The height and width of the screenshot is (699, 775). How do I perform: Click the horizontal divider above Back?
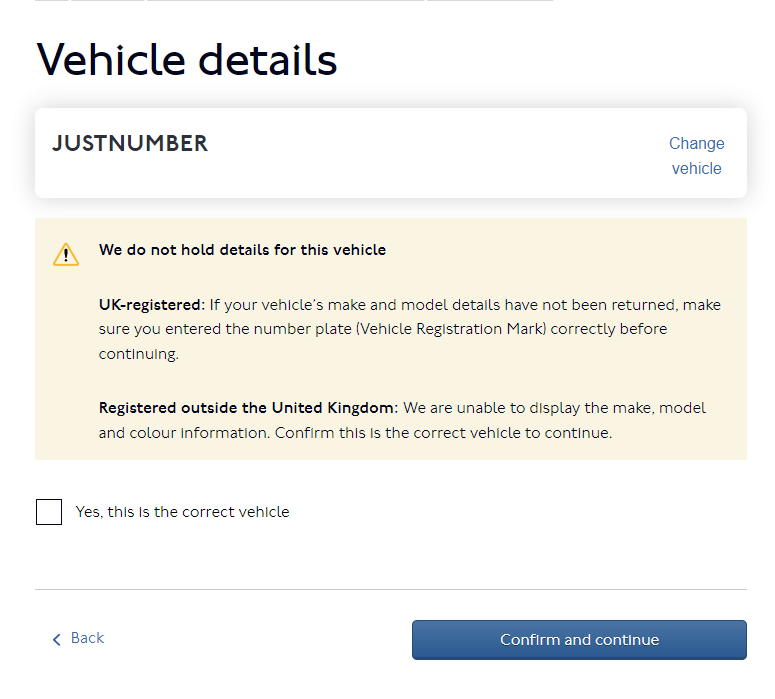tap(390, 589)
